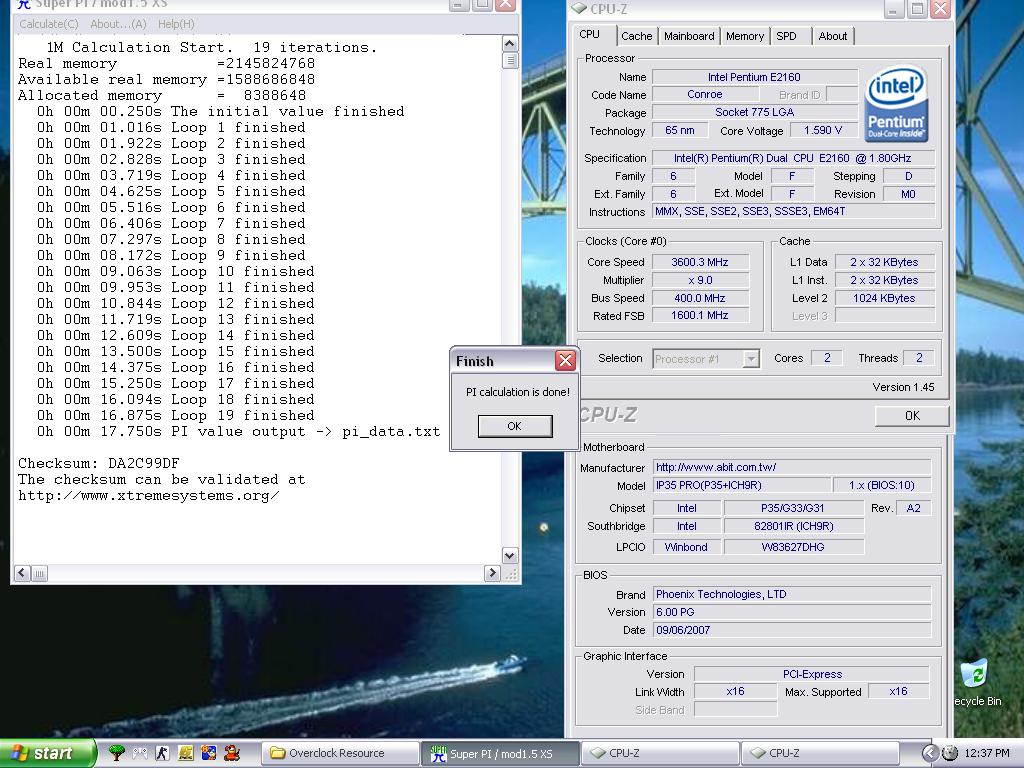
Task: Click the Super PI title bar icon
Action: pos(24,4)
